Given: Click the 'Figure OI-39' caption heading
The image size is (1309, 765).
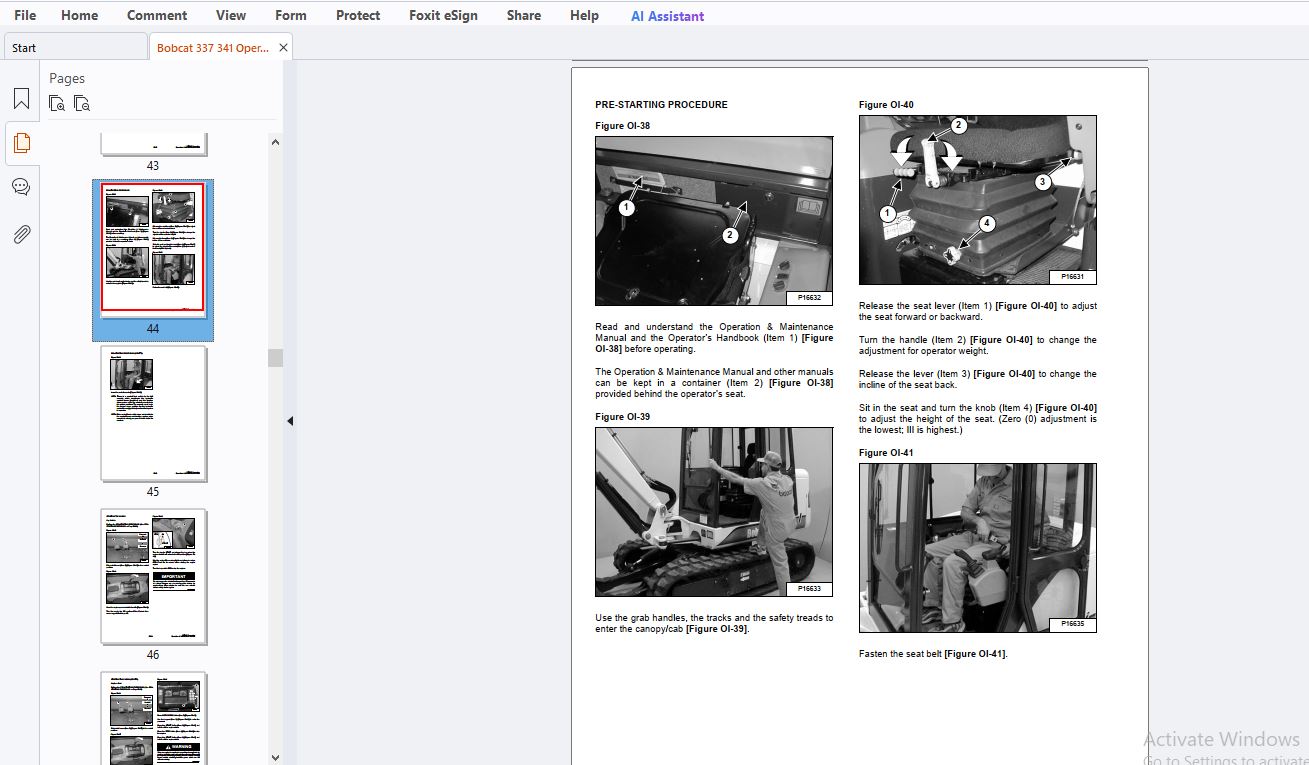Looking at the screenshot, I should [x=622, y=417].
